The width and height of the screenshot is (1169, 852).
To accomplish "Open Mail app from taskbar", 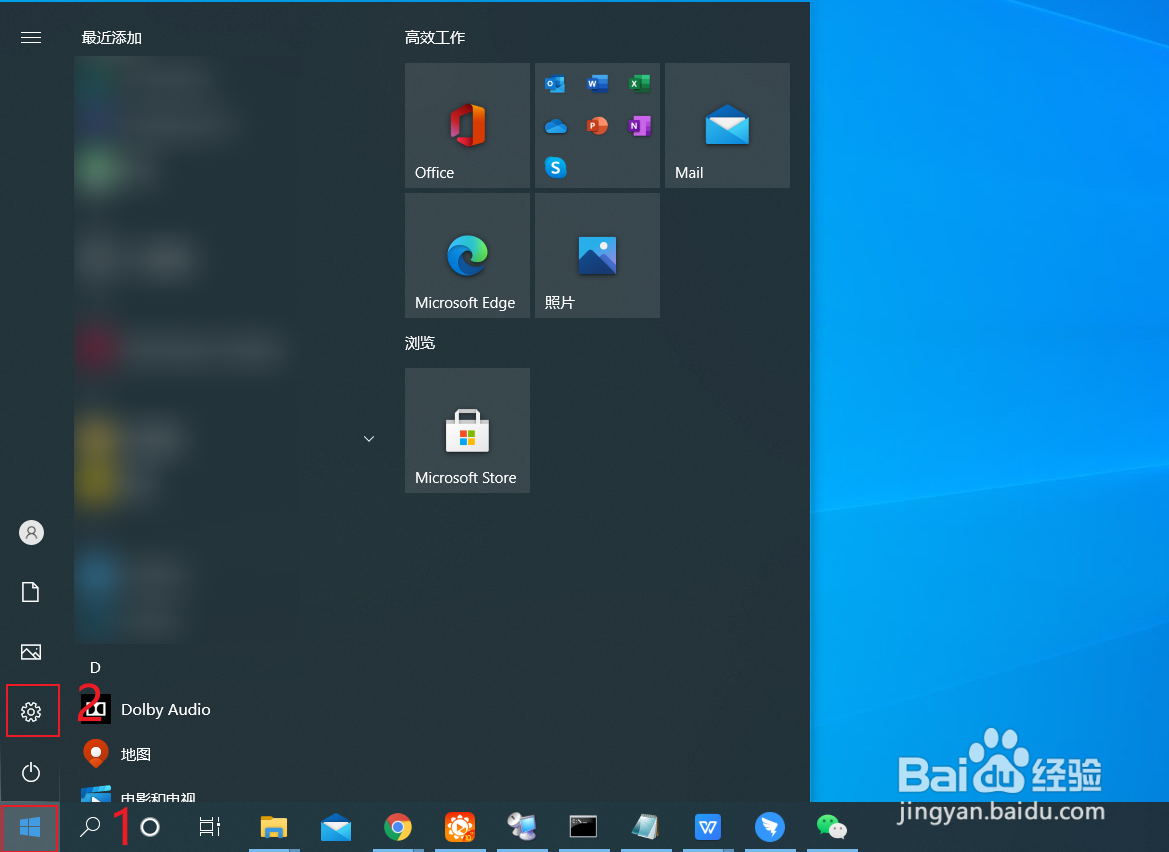I will [336, 827].
